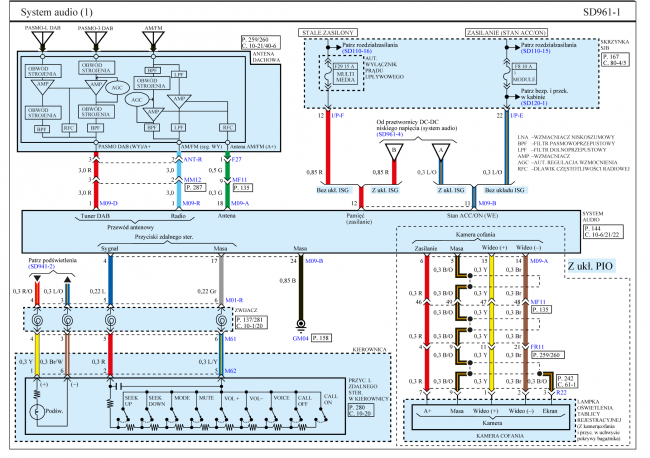The width and height of the screenshot is (650, 458).
Task: Click the ZWIJACZ clock spring label
Action: tap(246, 310)
